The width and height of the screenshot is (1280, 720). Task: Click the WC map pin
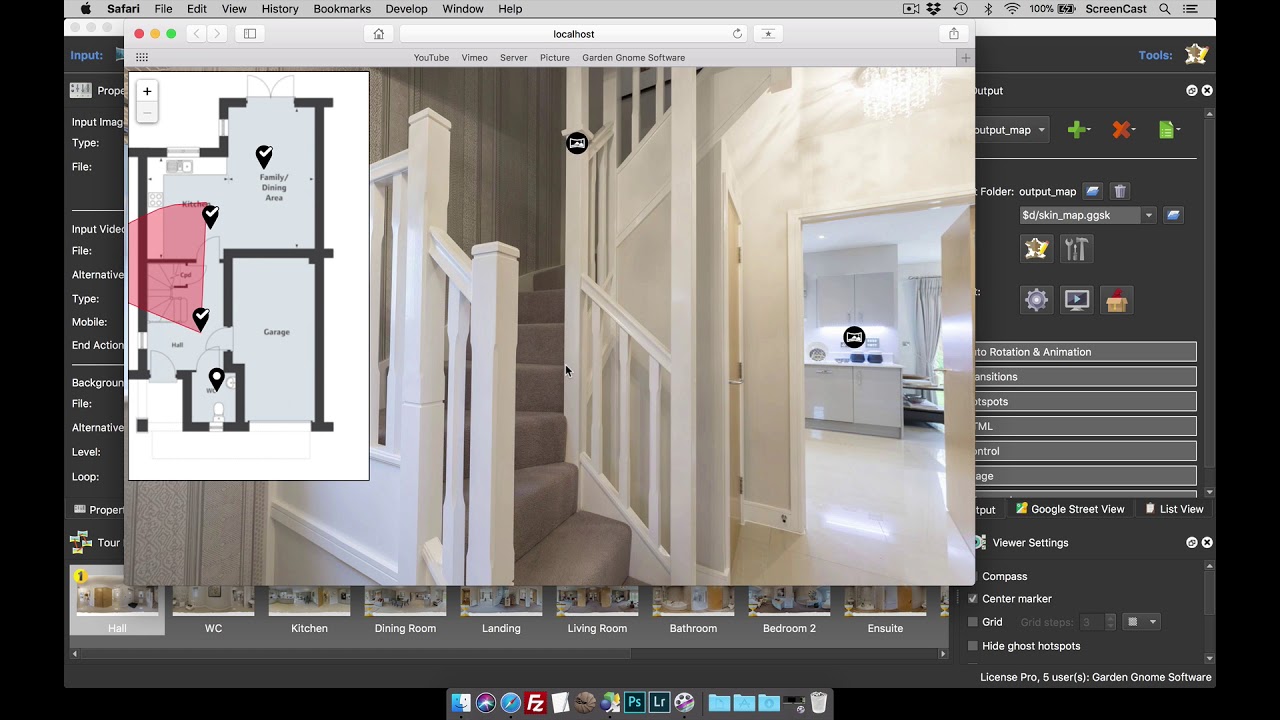217,380
